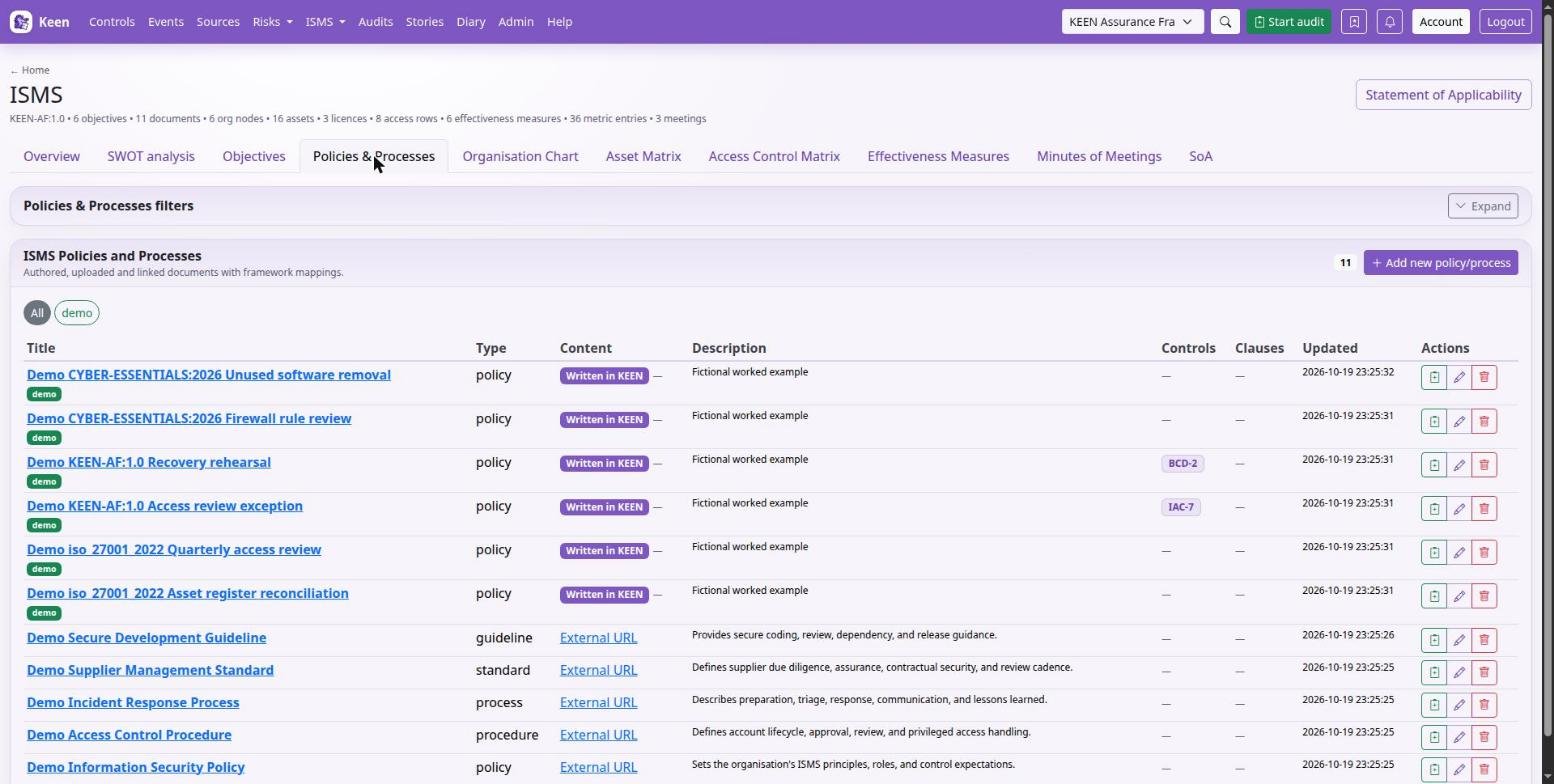This screenshot has height=784, width=1554.
Task: Edit Demo Secure Development Guideline row
Action: (1459, 640)
